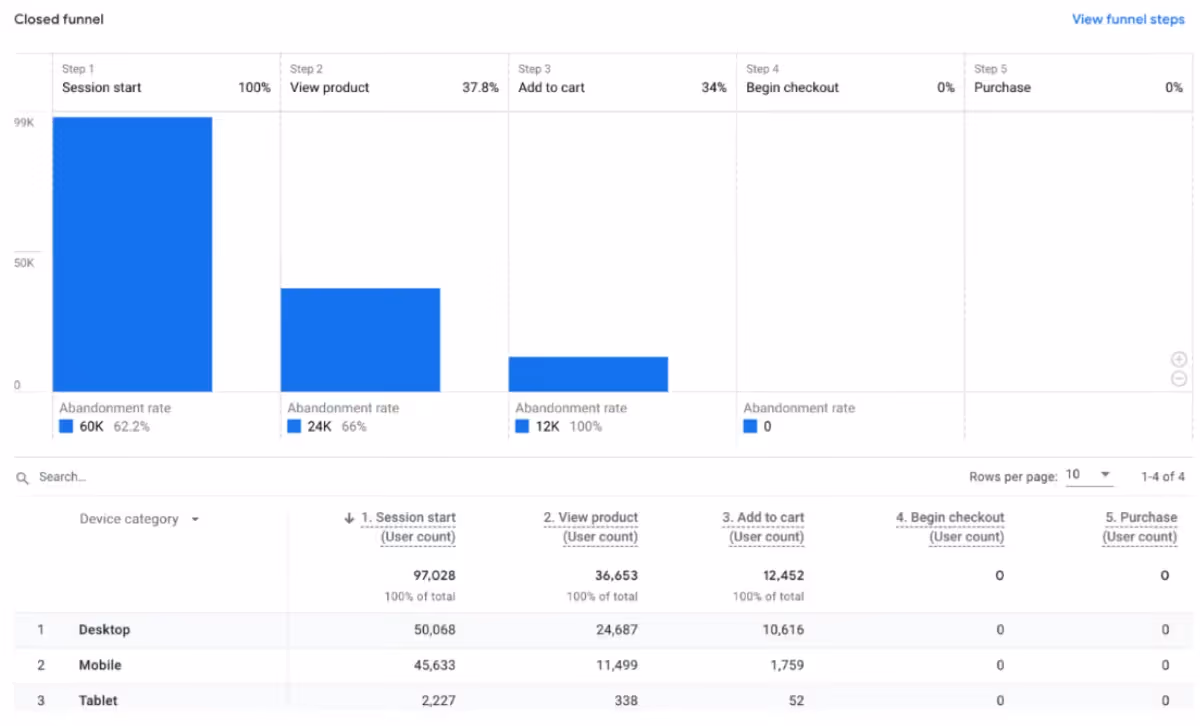The image size is (1200, 726).
Task: Click the Step 1 Session start header
Action: coord(166,79)
